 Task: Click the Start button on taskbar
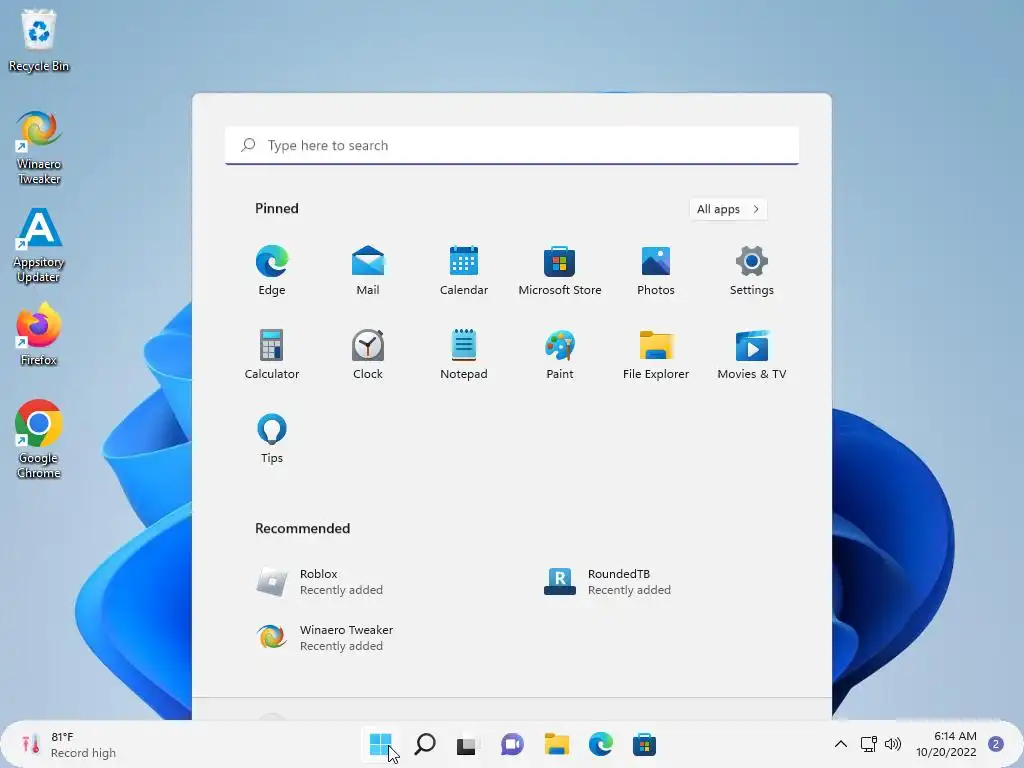[x=380, y=744]
